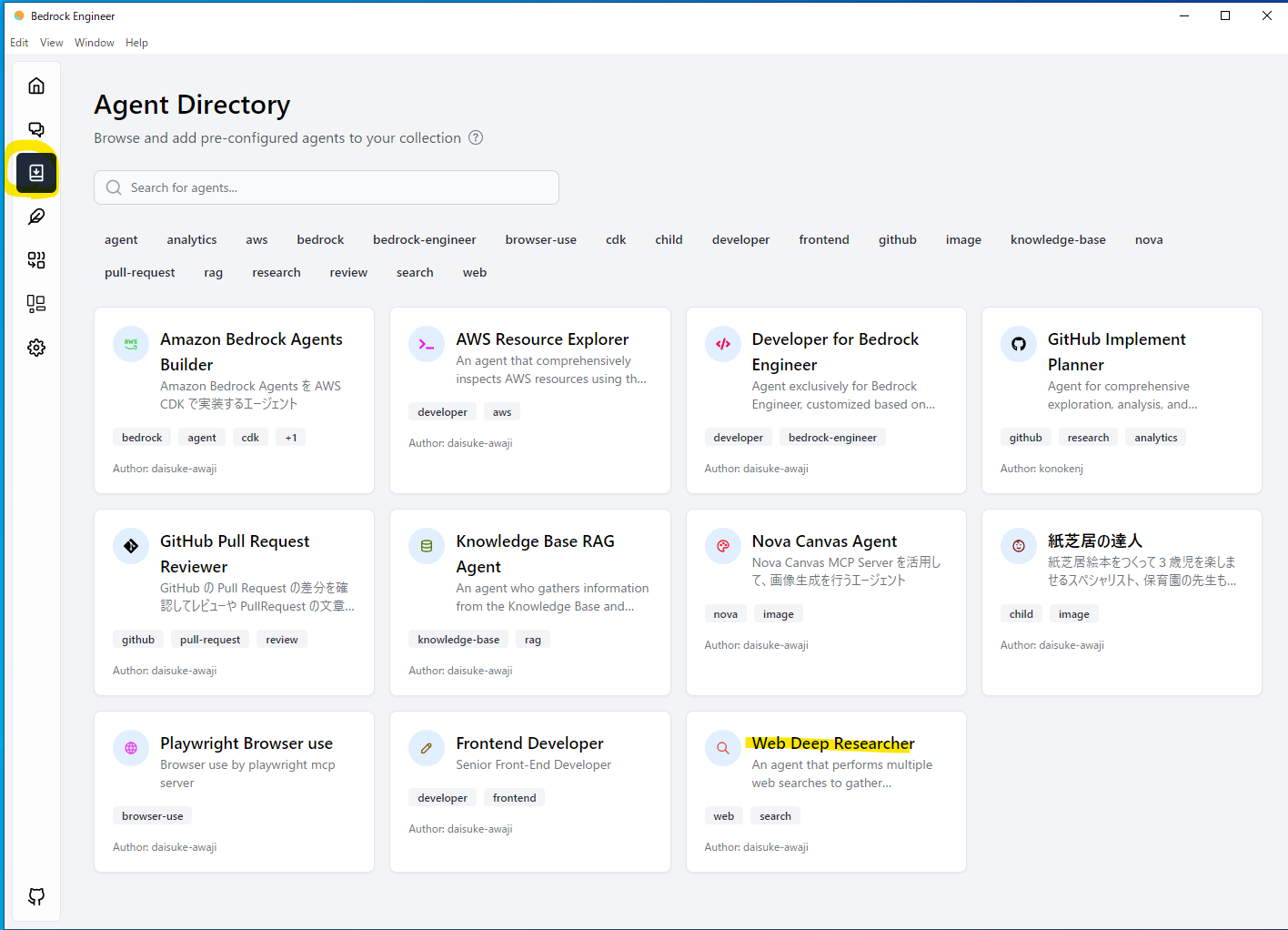This screenshot has width=1288, height=930.
Task: Open the Knowledge Base RAG Agent title
Action: tap(535, 553)
